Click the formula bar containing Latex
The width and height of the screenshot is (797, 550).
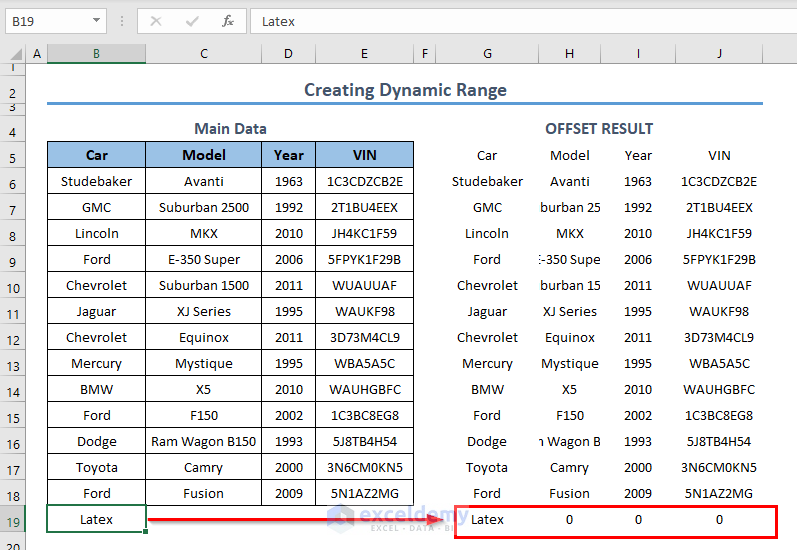click(524, 21)
